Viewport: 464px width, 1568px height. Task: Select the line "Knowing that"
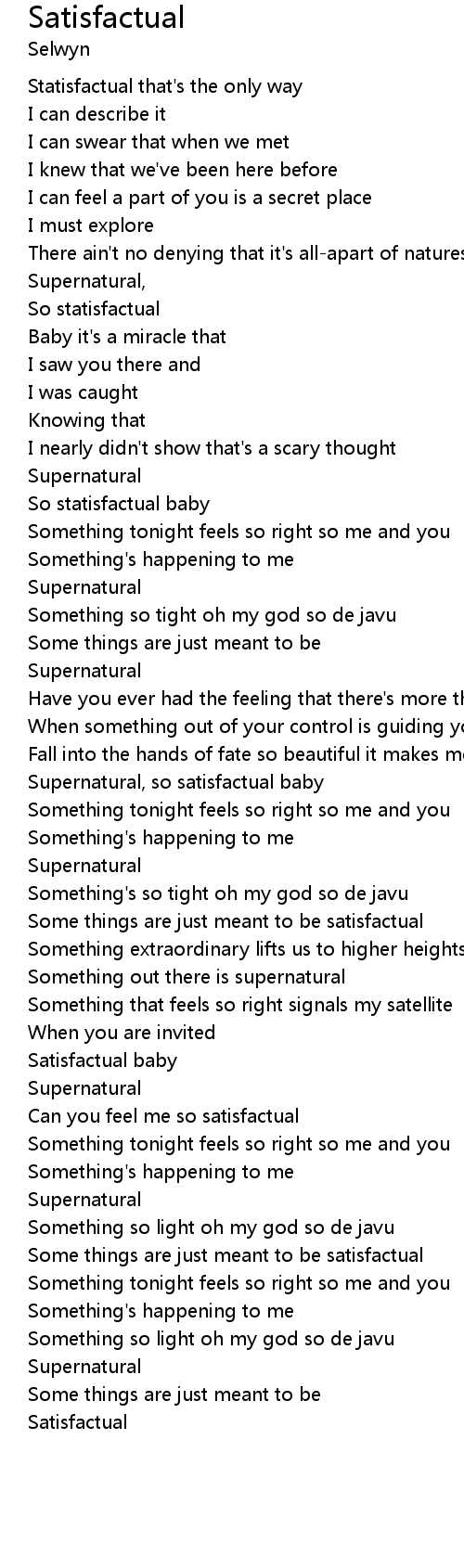point(87,420)
